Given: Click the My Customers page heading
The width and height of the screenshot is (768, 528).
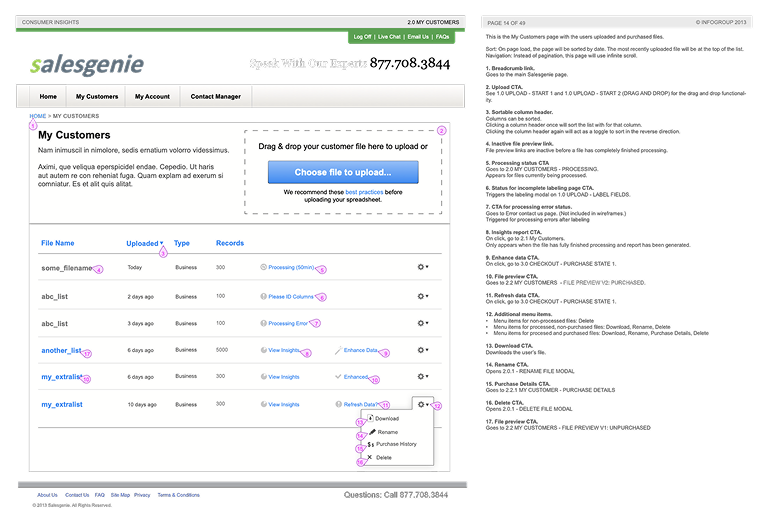Looking at the screenshot, I should pos(74,135).
